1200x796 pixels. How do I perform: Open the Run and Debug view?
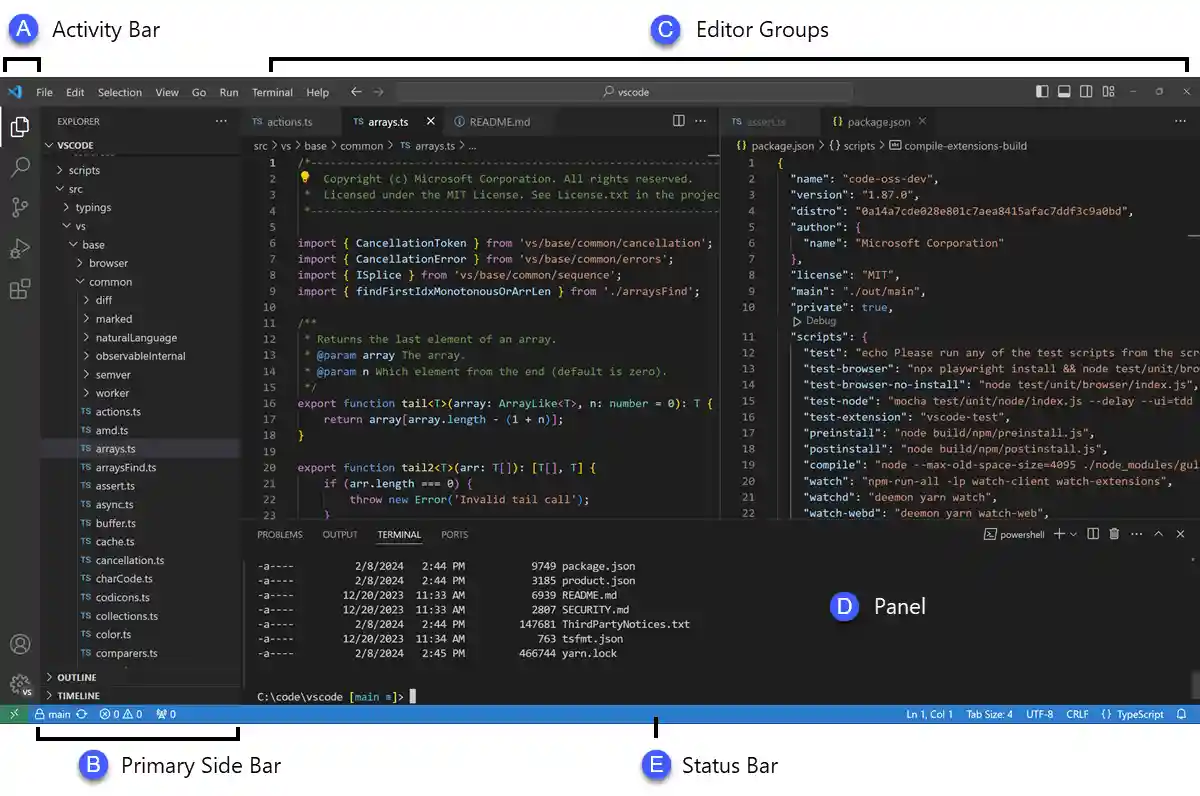21,247
